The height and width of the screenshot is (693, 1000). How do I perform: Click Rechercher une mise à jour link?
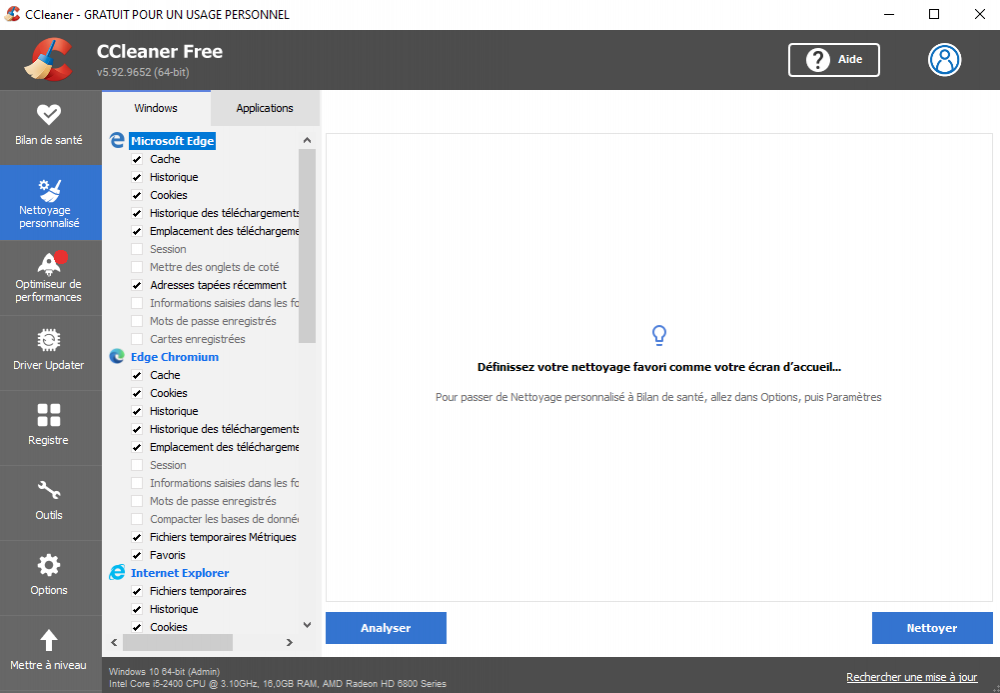[911, 677]
